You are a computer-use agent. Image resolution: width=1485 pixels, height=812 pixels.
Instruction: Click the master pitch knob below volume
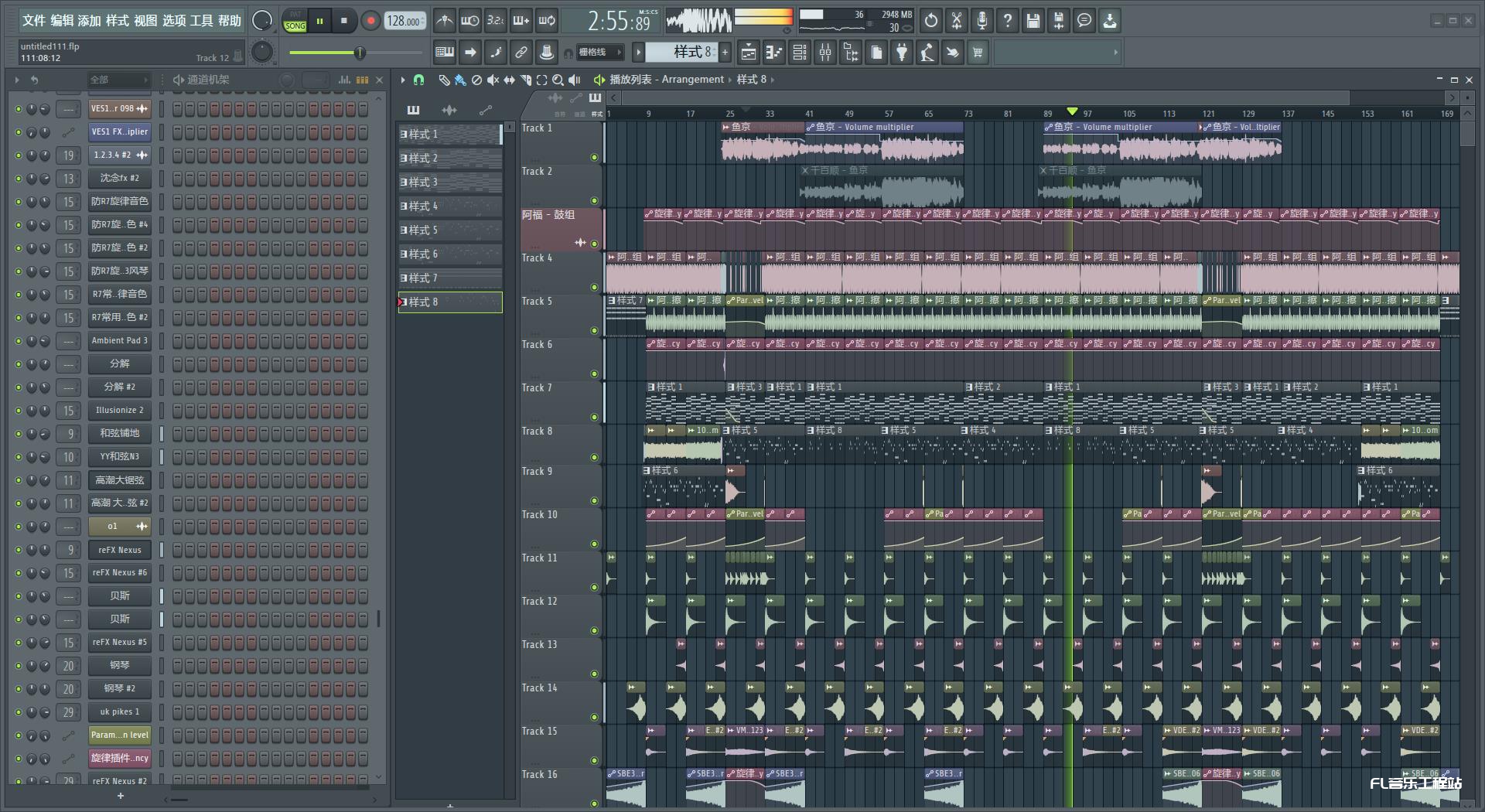[263, 53]
